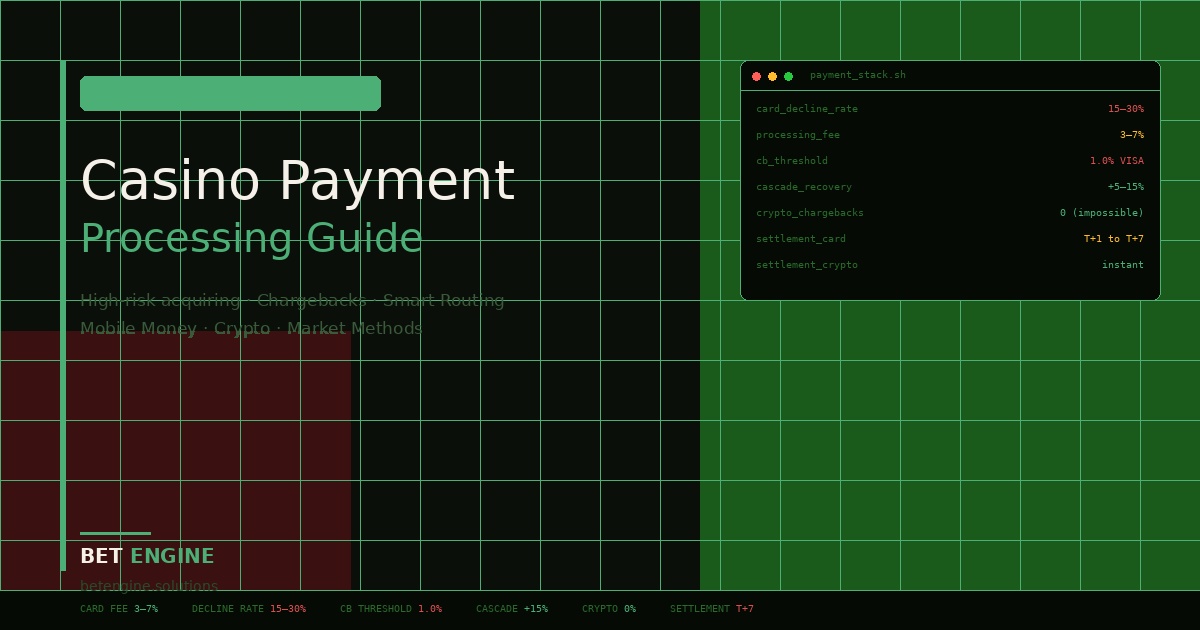Screen dimensions: 1200x630
Task: Click CRYPTO 0% in footer
Action: pos(609,609)
